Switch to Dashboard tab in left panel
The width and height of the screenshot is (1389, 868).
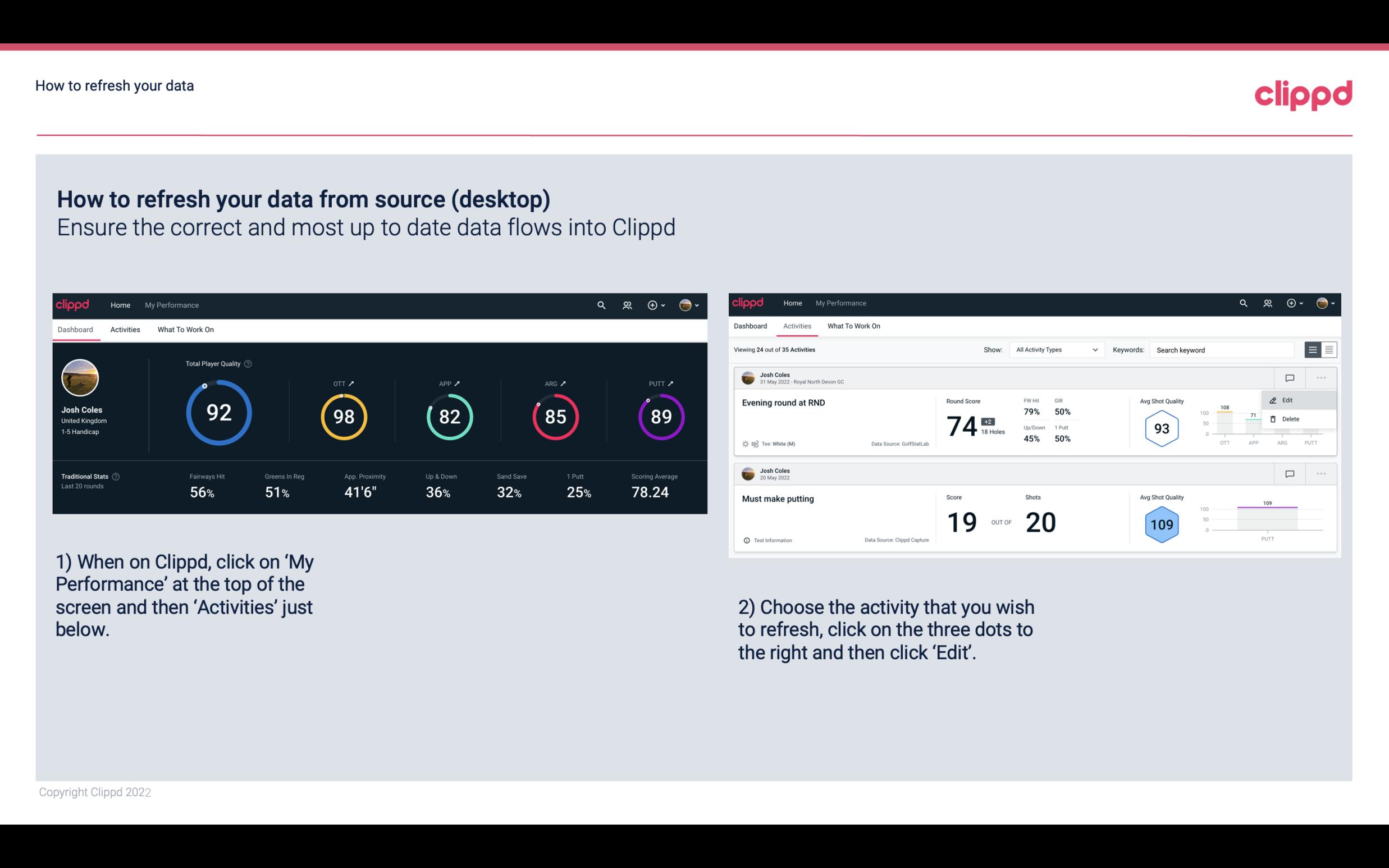76,328
